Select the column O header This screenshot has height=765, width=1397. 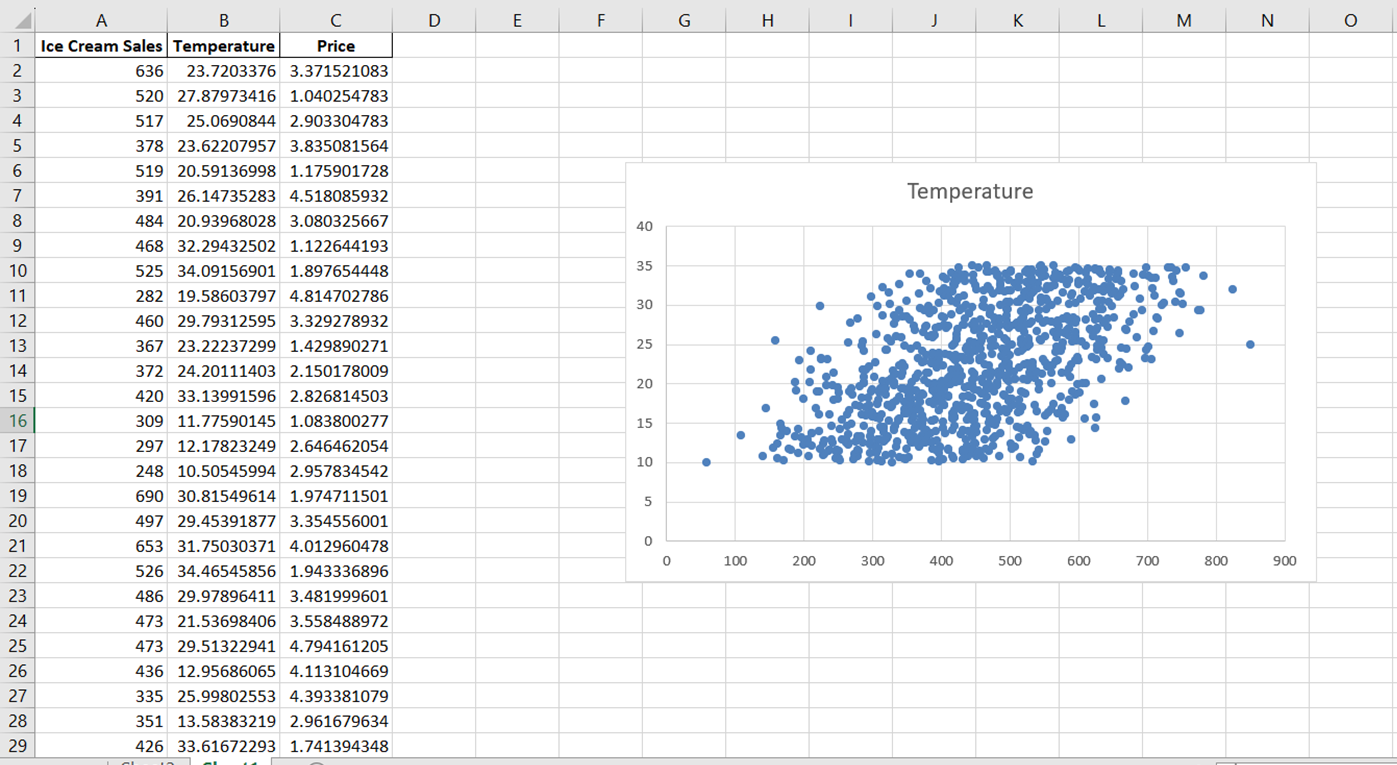tap(1349, 19)
